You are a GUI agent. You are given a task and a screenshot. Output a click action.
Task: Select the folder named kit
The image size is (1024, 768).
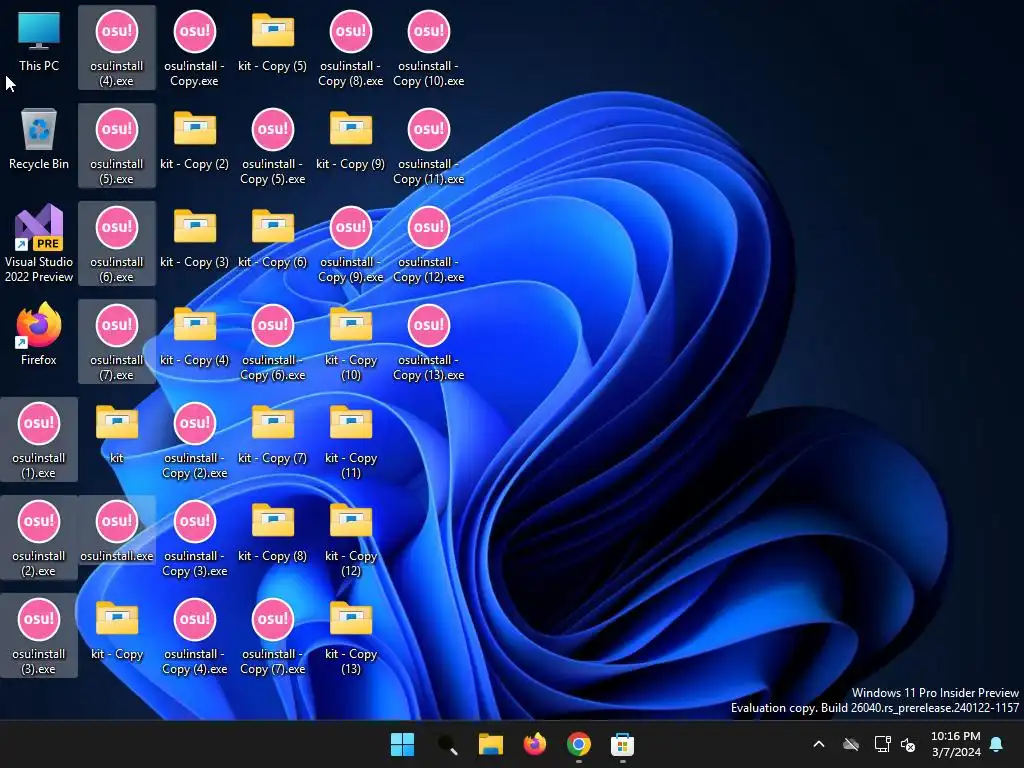tap(117, 432)
